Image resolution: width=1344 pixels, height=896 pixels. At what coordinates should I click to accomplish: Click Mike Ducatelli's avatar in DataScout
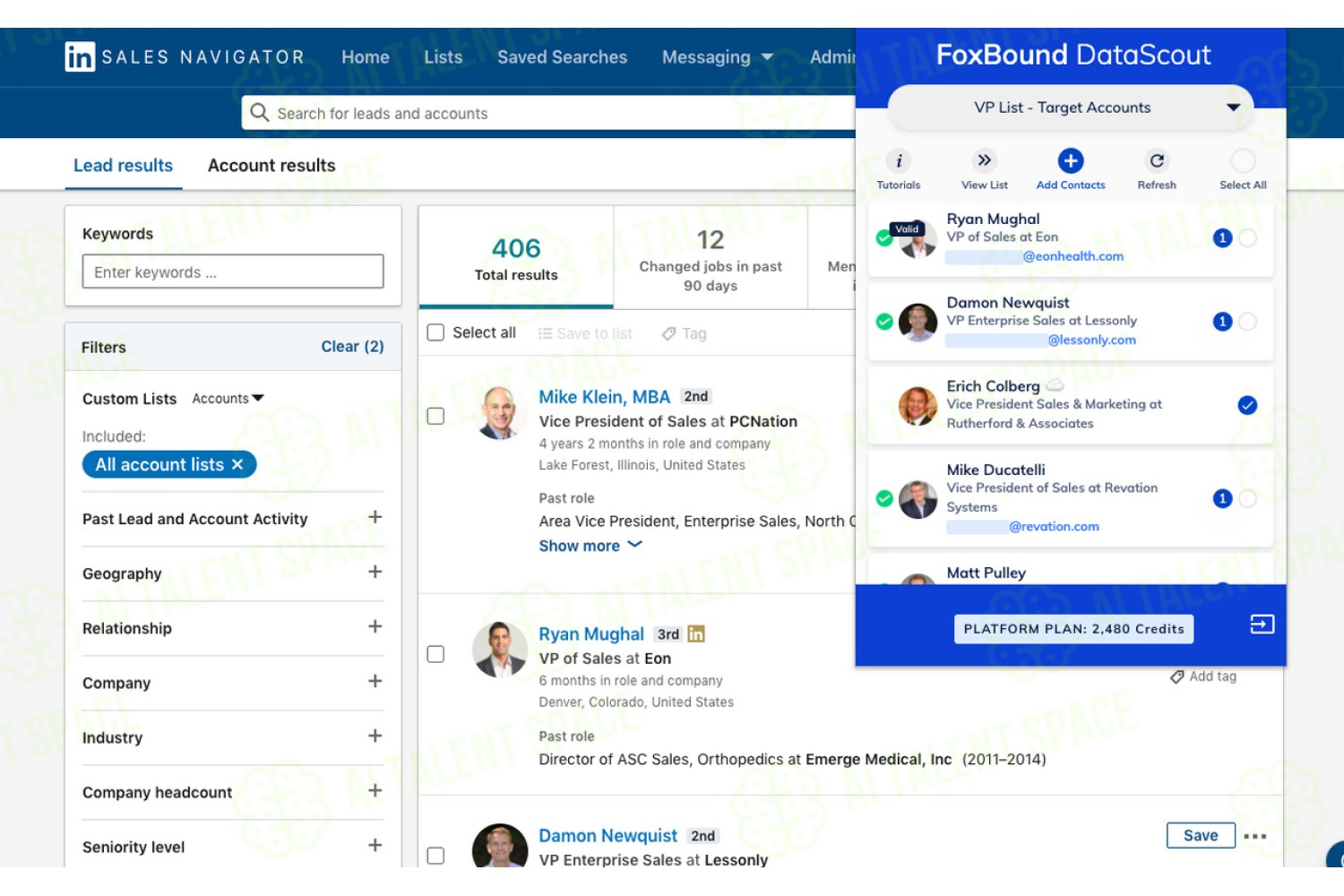(918, 500)
